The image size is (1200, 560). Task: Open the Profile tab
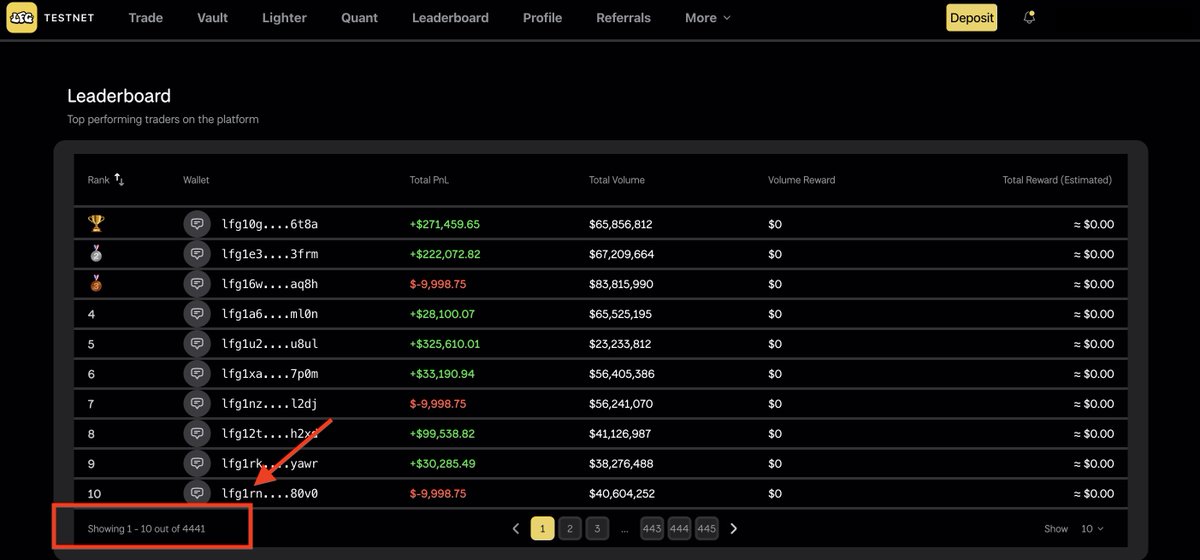pos(542,18)
